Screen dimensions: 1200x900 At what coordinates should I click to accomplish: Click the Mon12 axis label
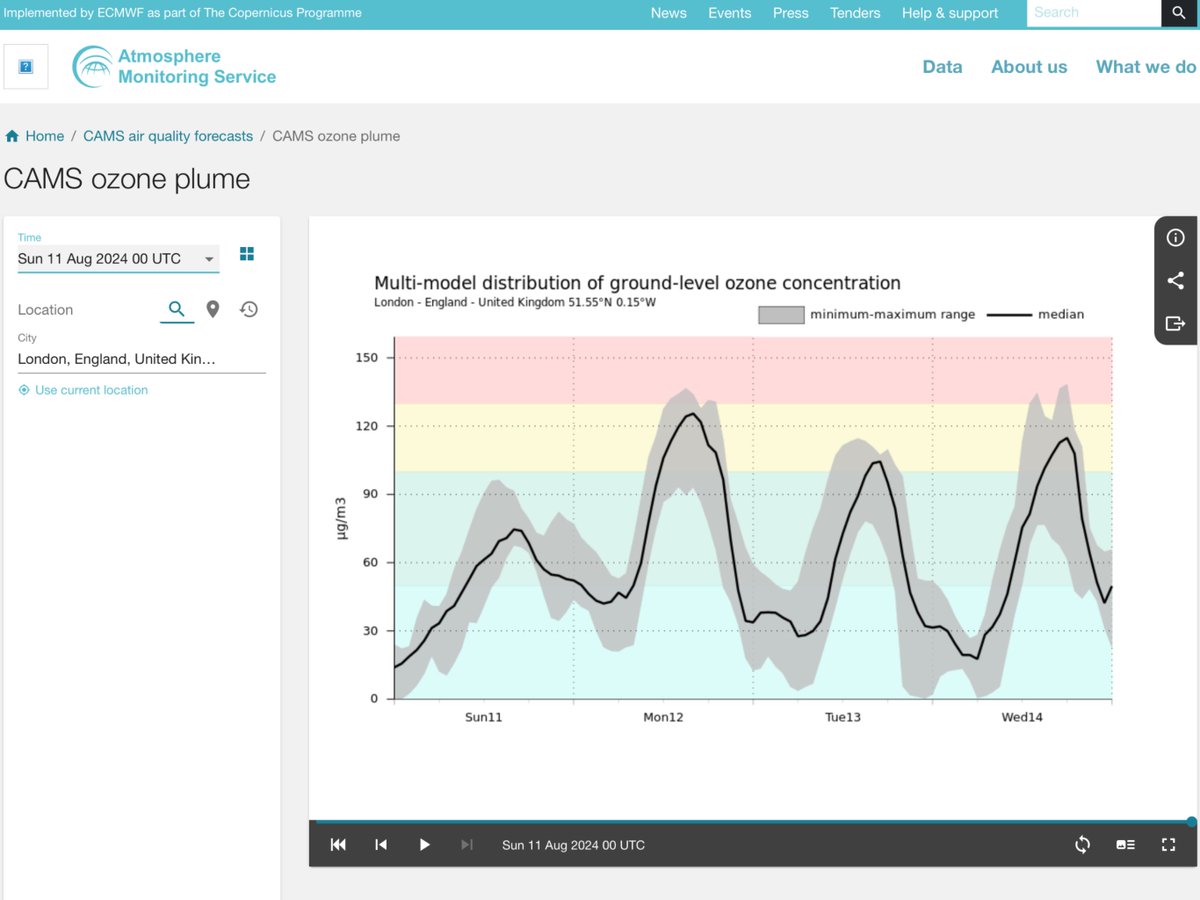pyautogui.click(x=663, y=718)
